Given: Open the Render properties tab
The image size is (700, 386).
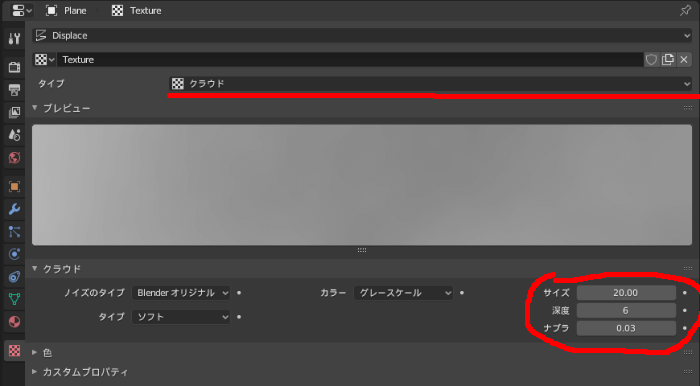Looking at the screenshot, I should [x=14, y=67].
